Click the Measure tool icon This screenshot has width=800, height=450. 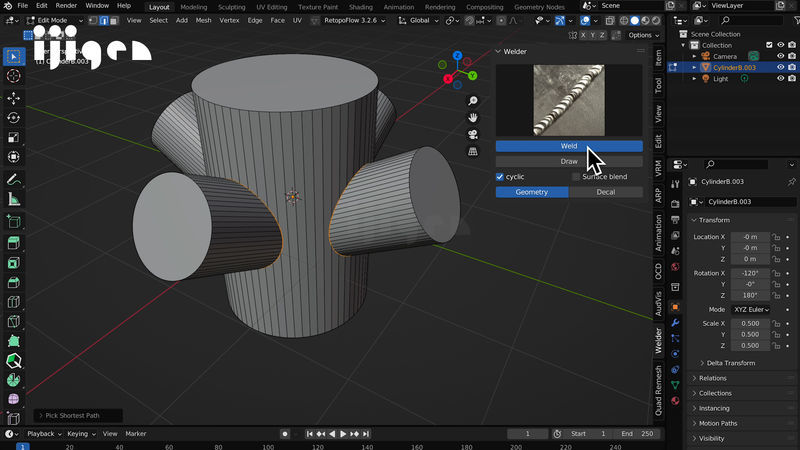(13, 199)
